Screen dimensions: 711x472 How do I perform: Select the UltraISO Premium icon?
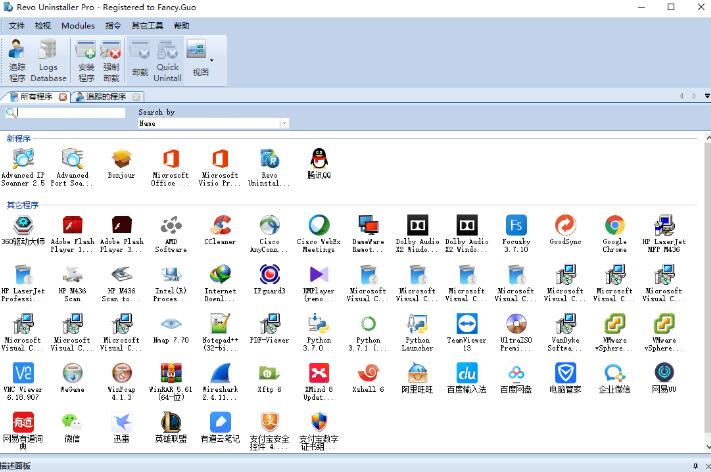click(516, 324)
